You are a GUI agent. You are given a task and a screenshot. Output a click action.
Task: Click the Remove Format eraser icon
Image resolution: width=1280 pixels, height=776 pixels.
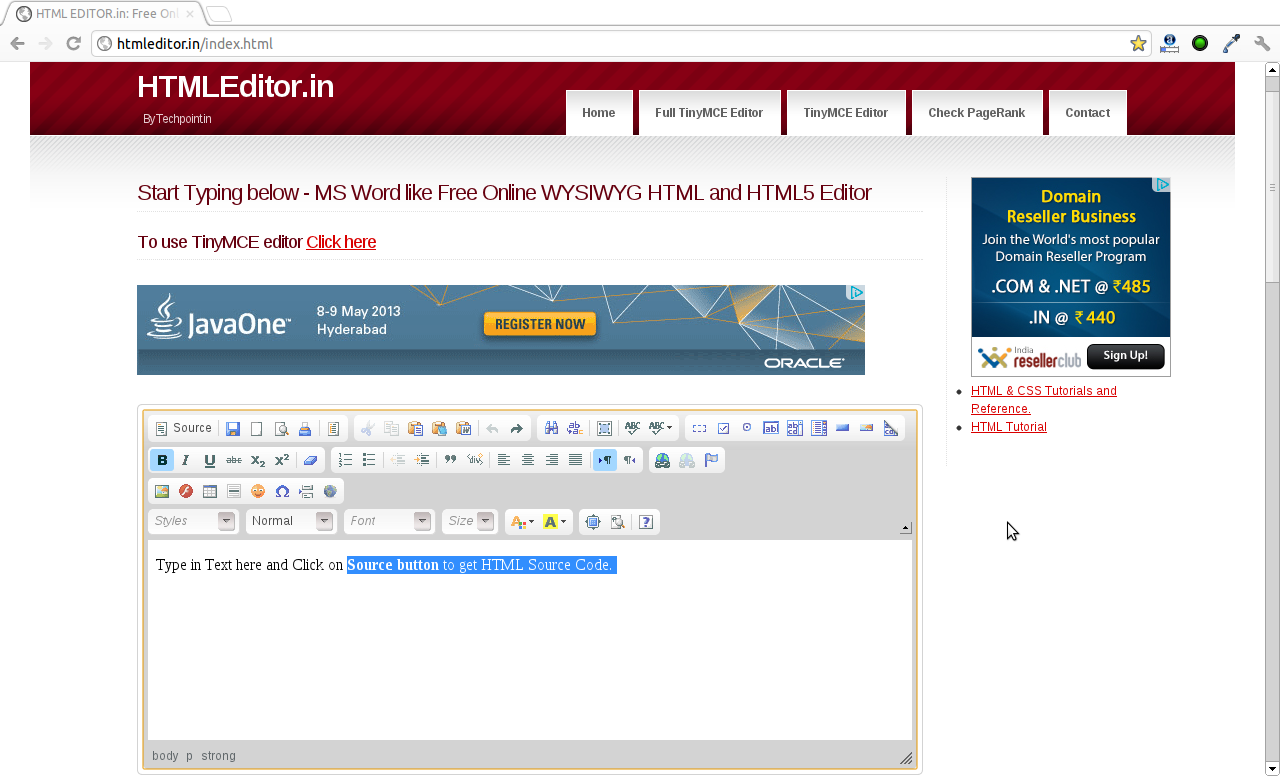(310, 460)
